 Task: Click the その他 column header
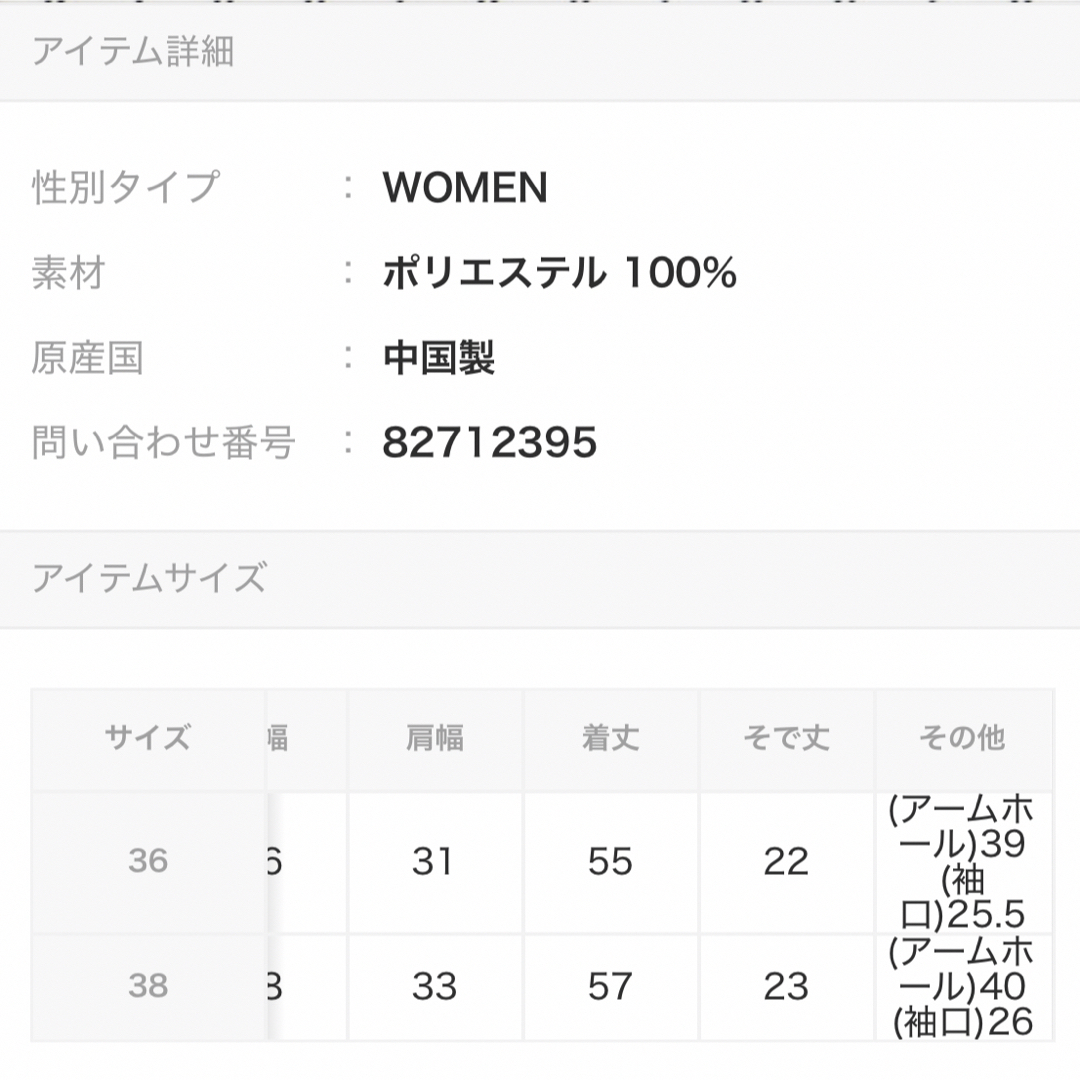pos(963,738)
